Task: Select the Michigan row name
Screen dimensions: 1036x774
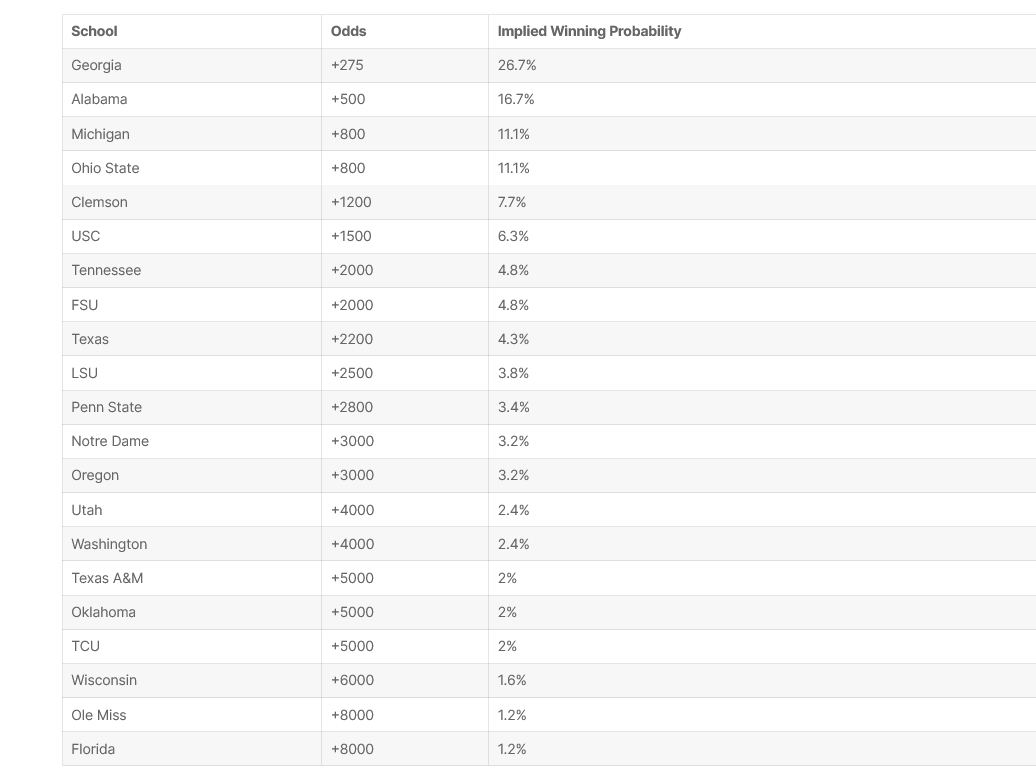Action: coord(100,134)
